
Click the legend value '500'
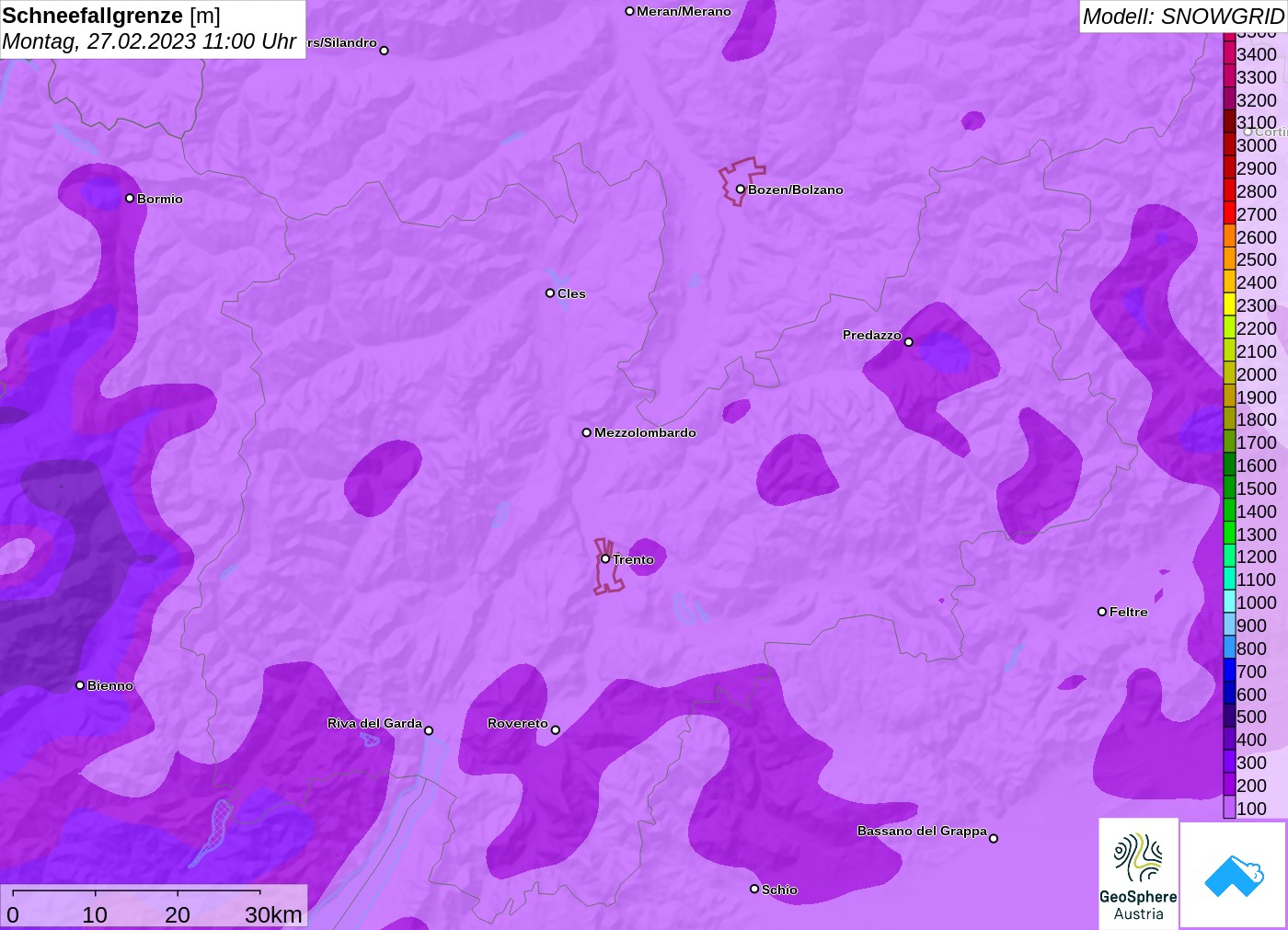[x=1252, y=717]
